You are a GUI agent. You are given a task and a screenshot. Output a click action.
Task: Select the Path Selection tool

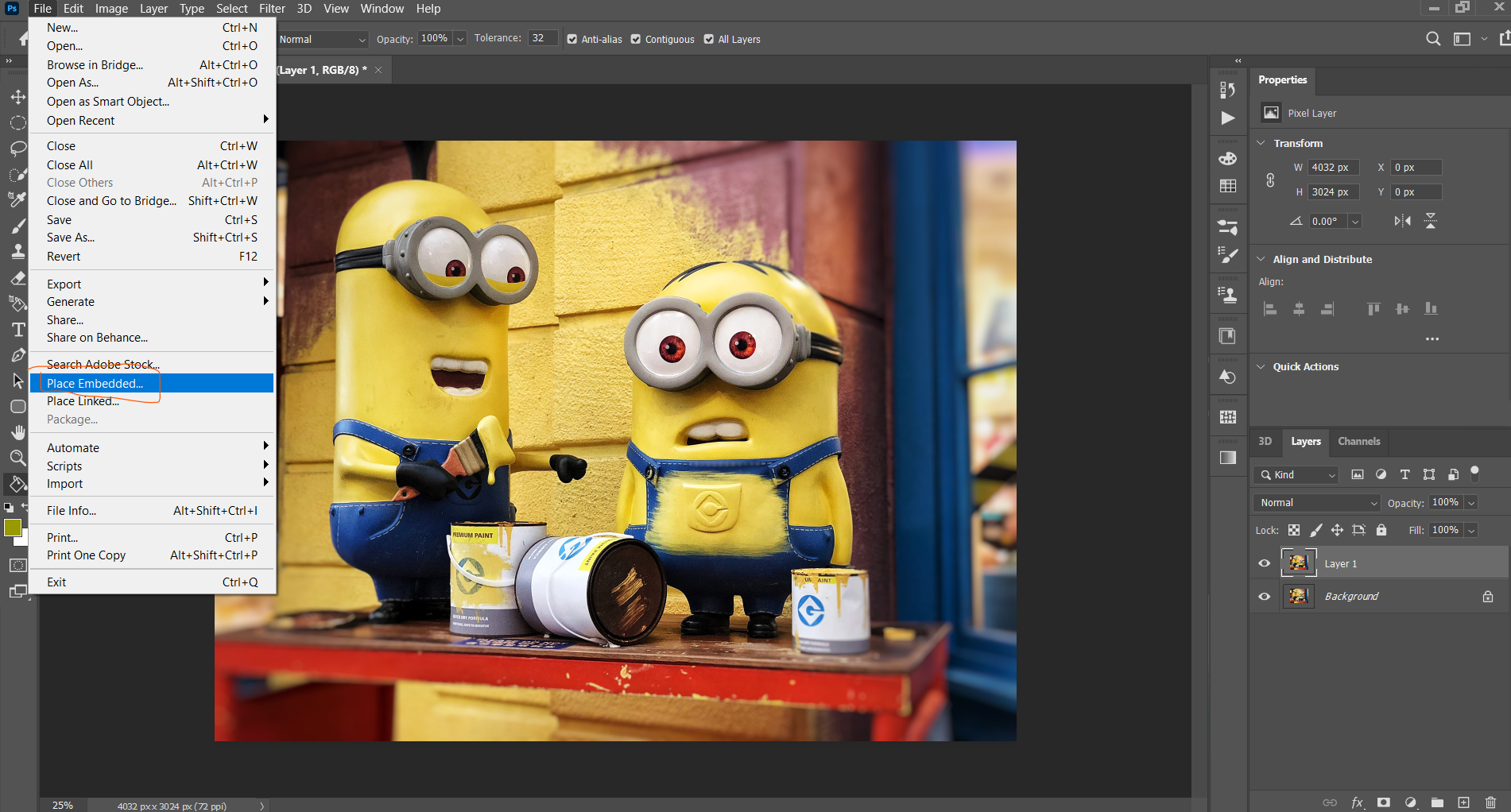(17, 381)
